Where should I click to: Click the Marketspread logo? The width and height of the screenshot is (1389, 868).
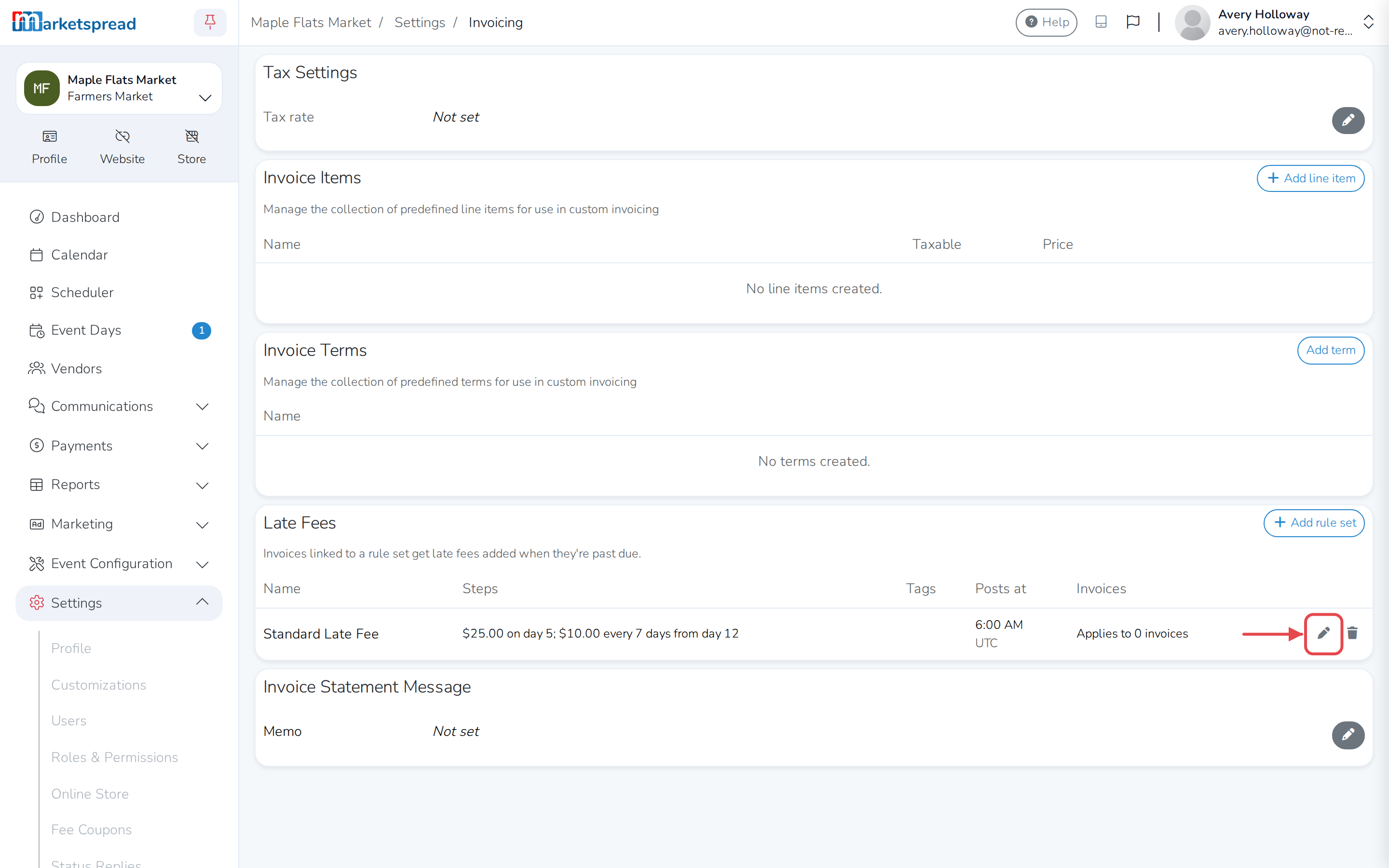point(74,22)
